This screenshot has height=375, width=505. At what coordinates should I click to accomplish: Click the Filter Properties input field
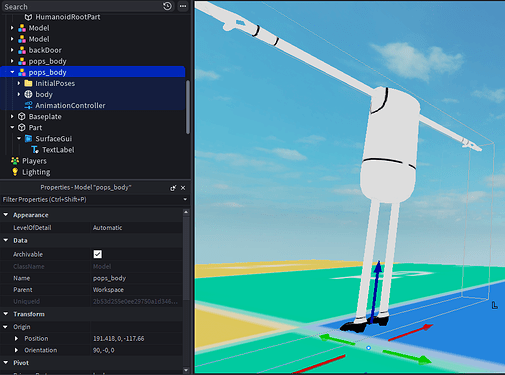pos(91,200)
